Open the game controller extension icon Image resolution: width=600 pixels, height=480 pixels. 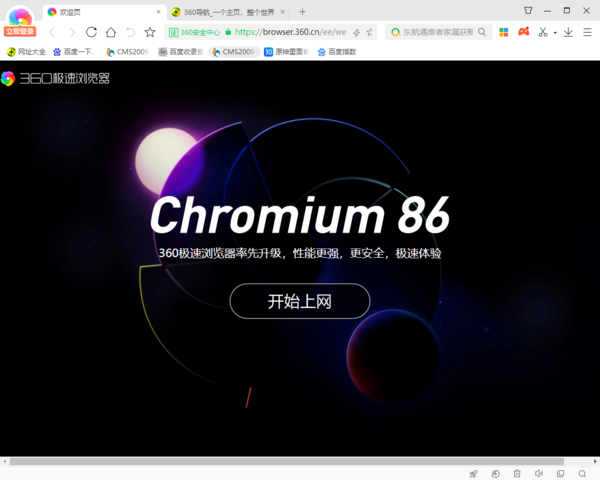point(522,32)
